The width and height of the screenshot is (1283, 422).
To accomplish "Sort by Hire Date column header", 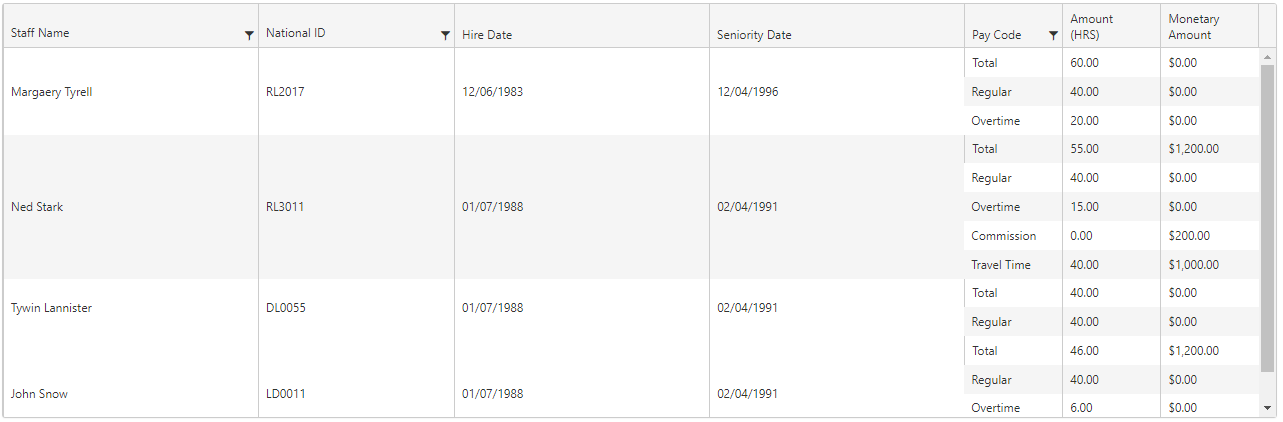I will coord(487,35).
